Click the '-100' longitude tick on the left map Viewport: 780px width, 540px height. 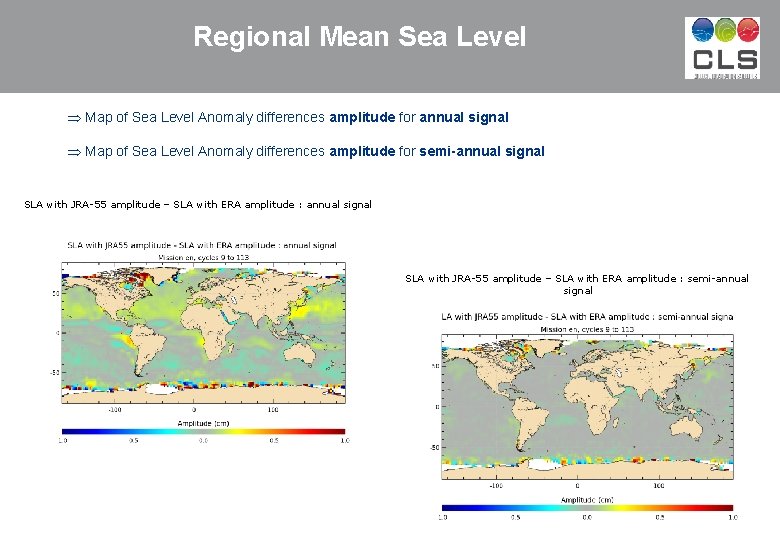tap(115, 410)
